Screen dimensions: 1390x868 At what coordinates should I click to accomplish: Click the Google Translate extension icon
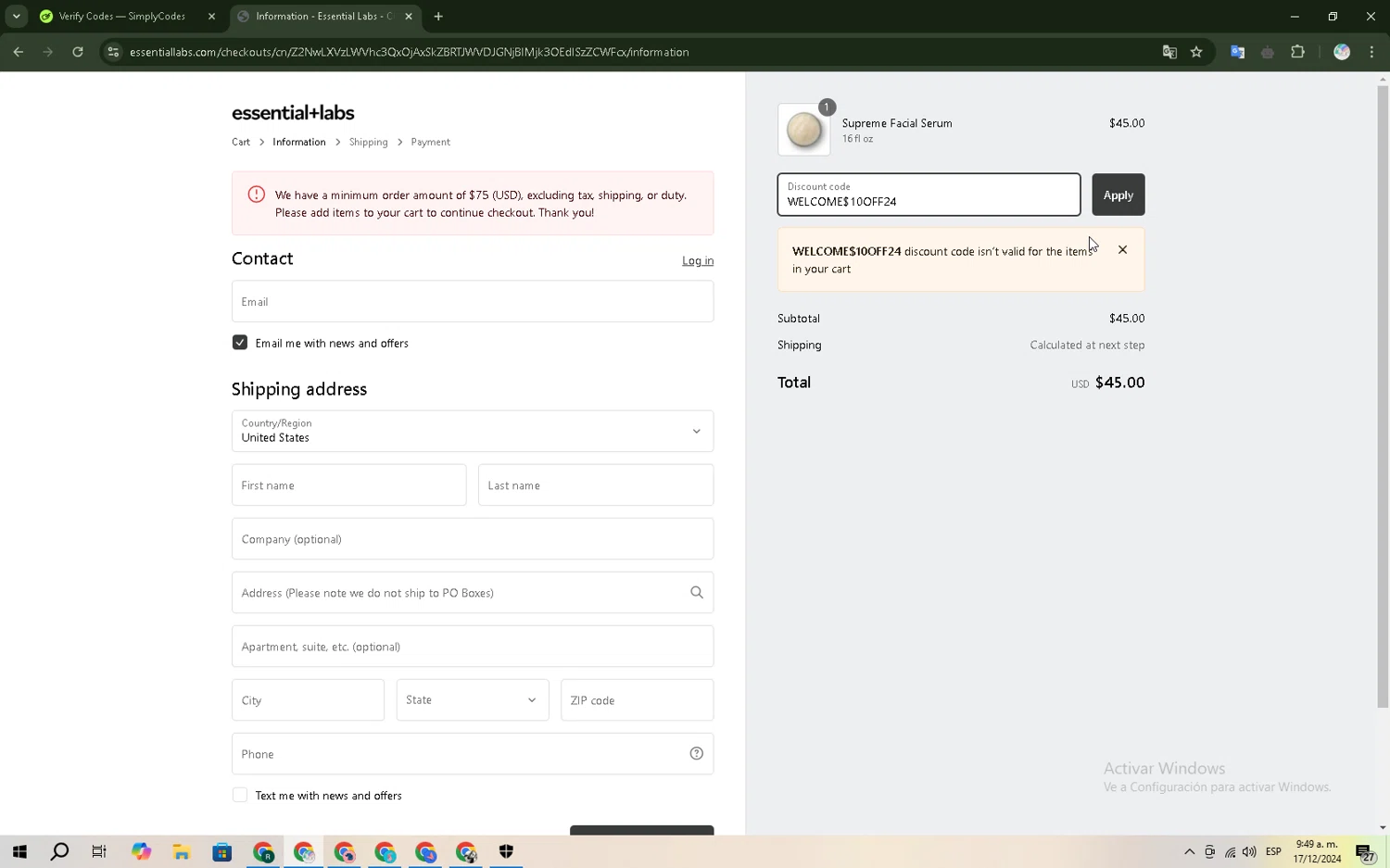[1237, 52]
